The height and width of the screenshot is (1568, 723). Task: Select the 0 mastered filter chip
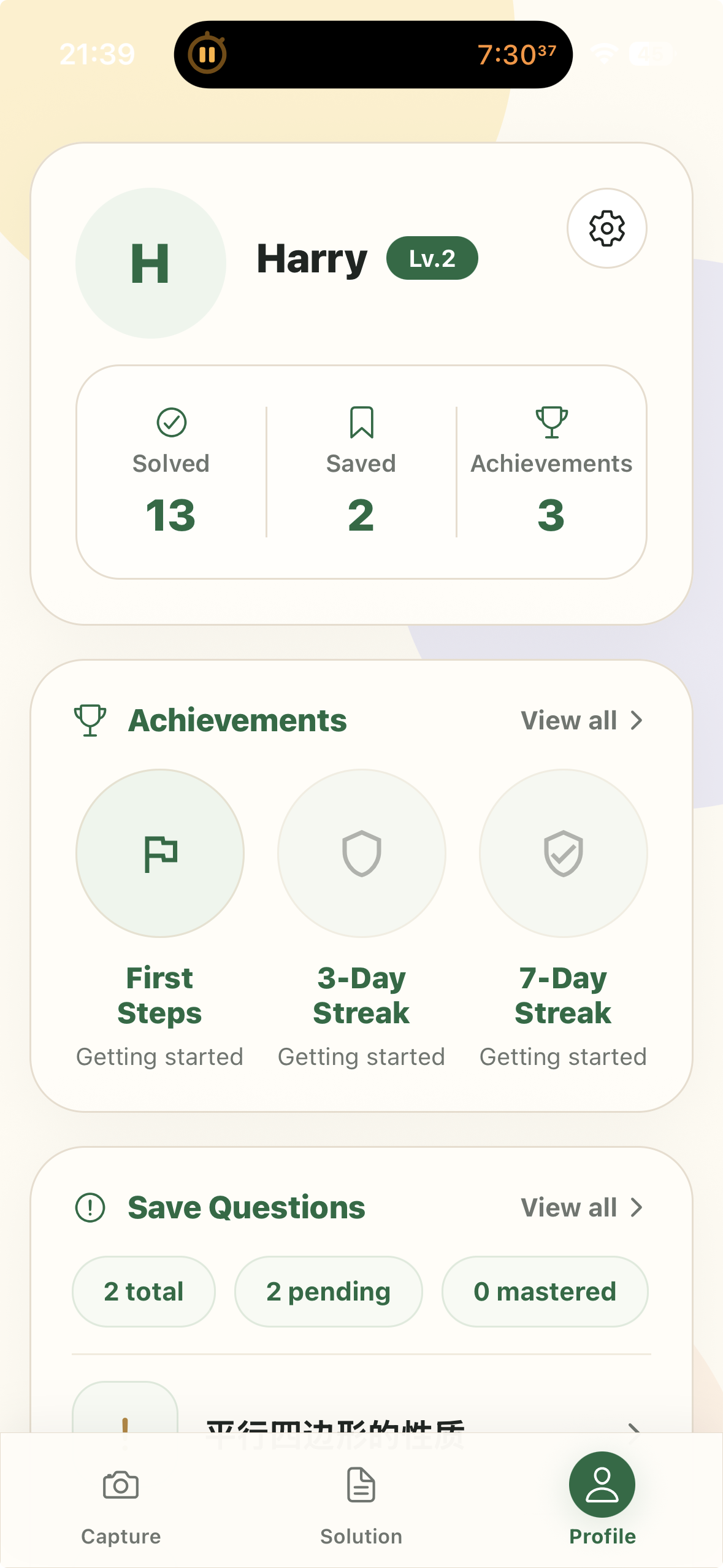point(545,1291)
